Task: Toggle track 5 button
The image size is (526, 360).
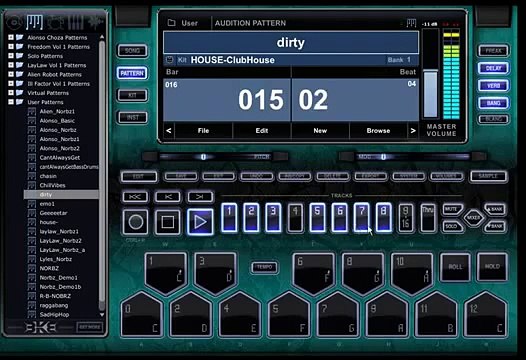Action: coord(317,217)
